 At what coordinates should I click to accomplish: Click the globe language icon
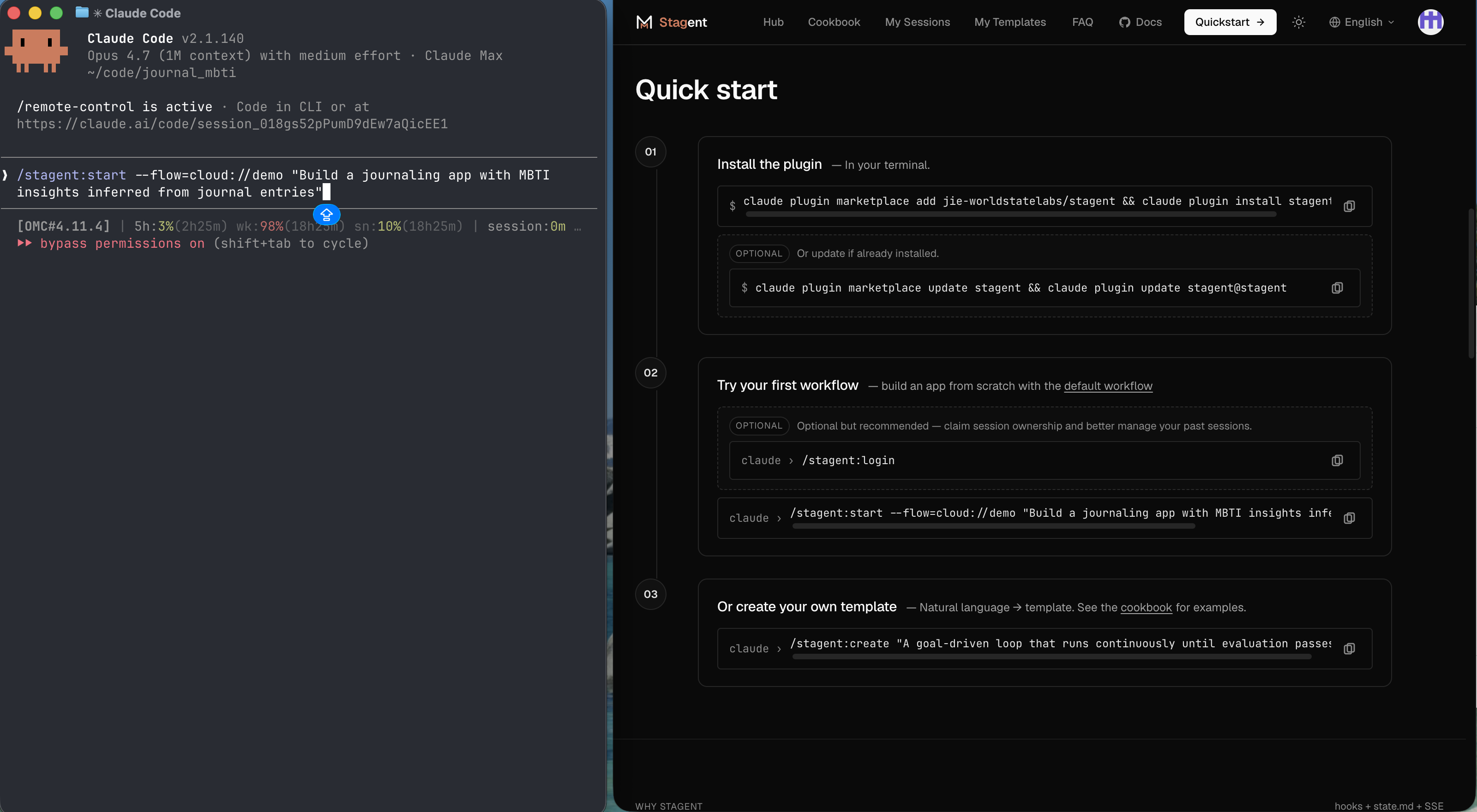(x=1335, y=22)
